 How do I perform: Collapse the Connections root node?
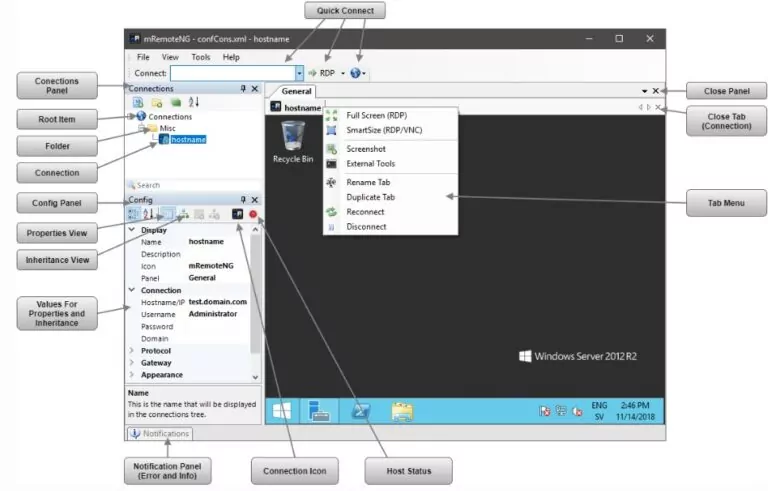coord(131,116)
